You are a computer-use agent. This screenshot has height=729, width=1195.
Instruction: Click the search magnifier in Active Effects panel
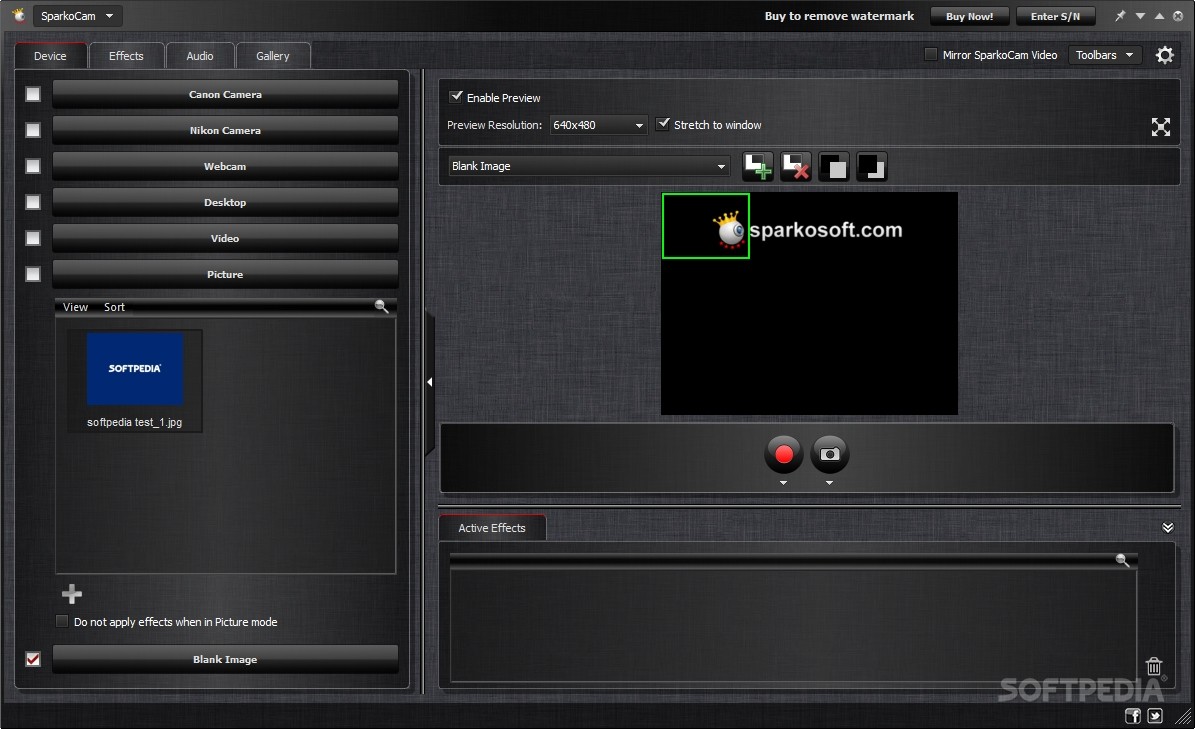pyautogui.click(x=1122, y=560)
